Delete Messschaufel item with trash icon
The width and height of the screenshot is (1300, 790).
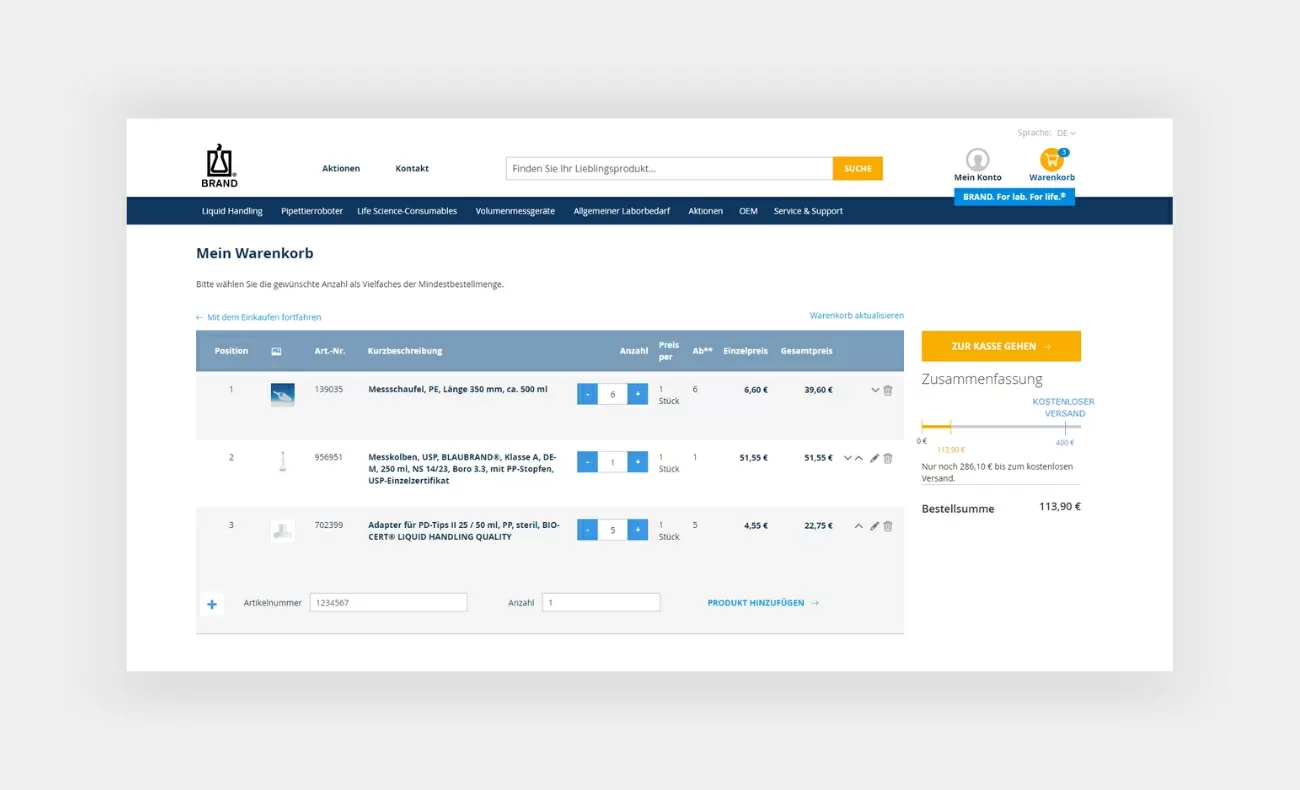pyautogui.click(x=888, y=390)
